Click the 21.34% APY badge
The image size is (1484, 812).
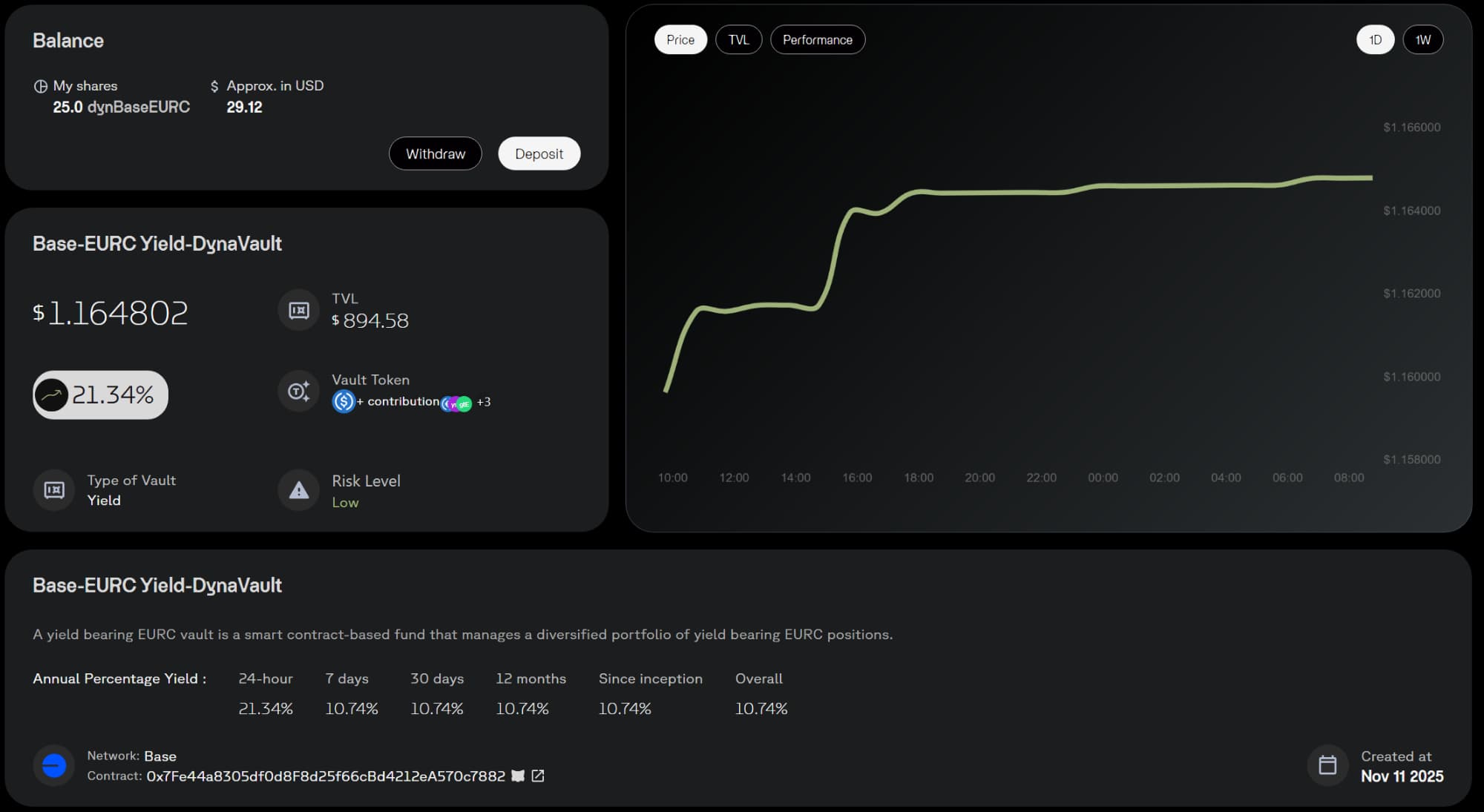click(100, 395)
